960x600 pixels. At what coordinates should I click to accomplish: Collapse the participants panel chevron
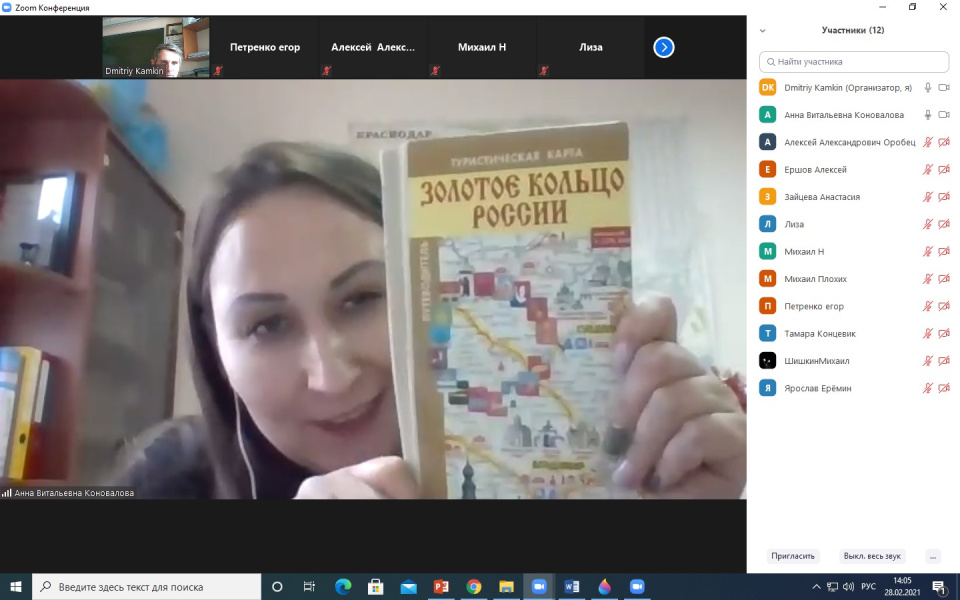point(763,30)
